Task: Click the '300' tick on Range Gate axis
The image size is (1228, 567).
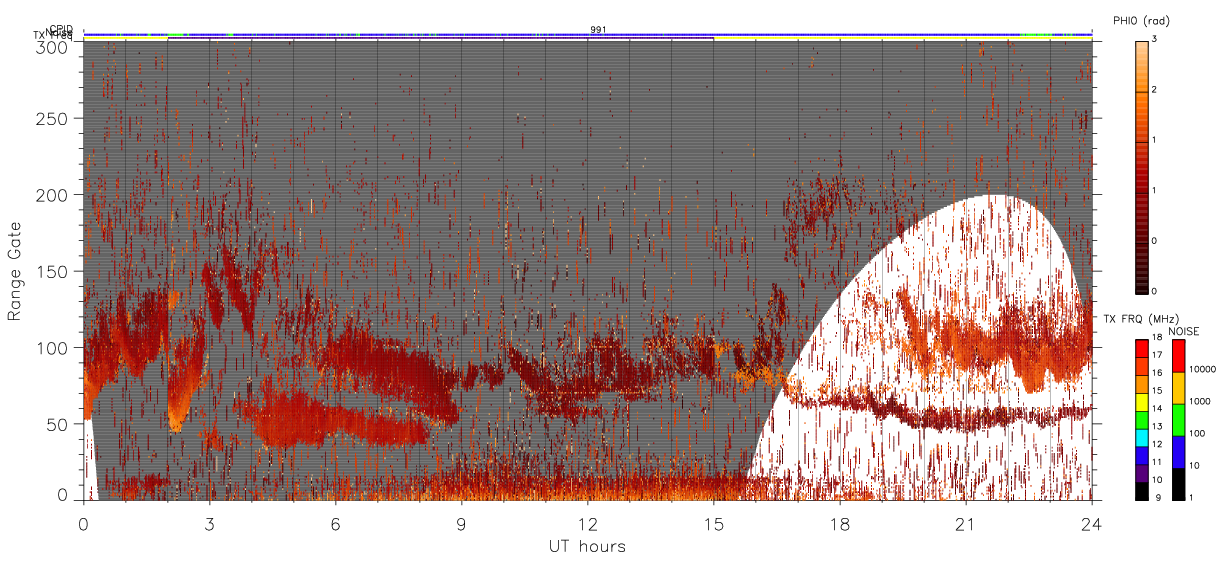Action: [x=54, y=47]
